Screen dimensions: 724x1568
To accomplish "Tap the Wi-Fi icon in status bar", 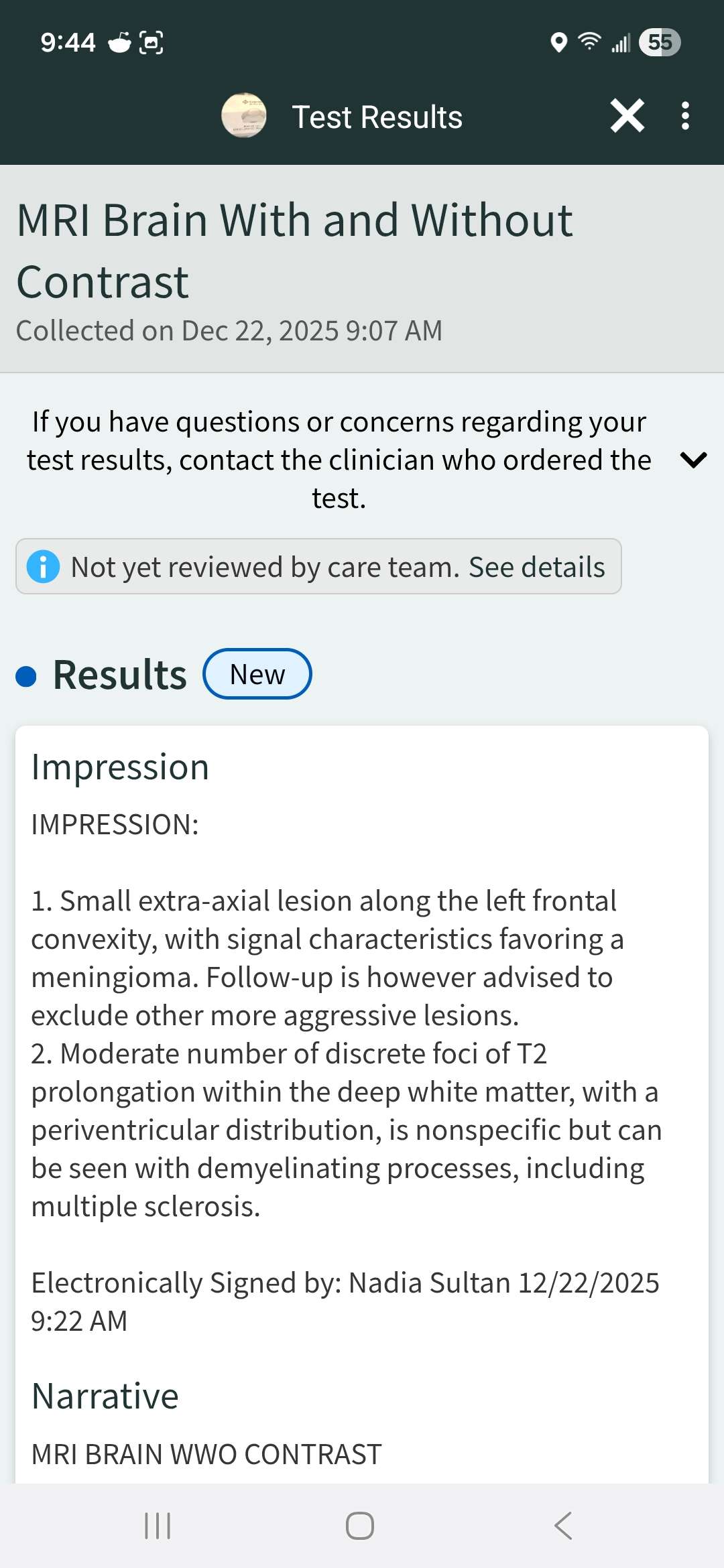I will coord(589,42).
